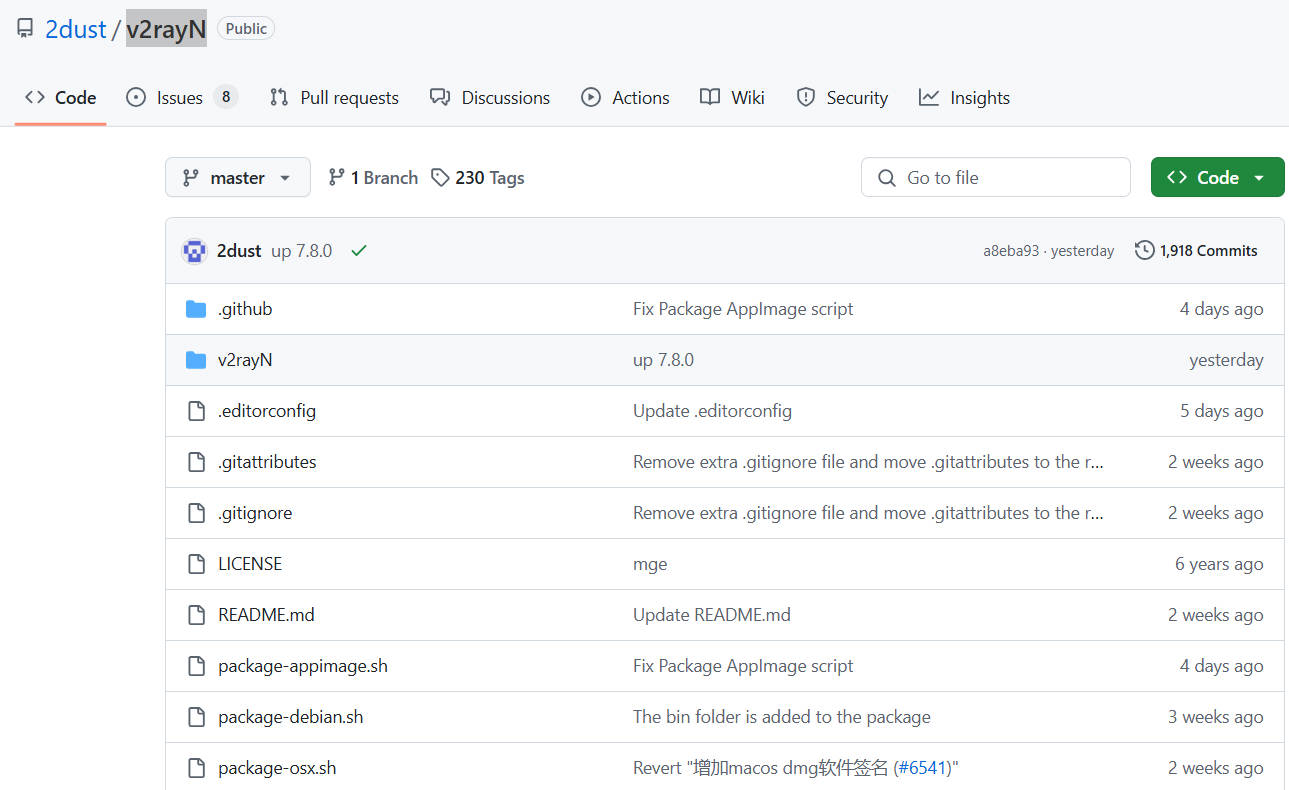Click the LICENSE file icon
This screenshot has width=1289, height=790.
click(x=197, y=564)
